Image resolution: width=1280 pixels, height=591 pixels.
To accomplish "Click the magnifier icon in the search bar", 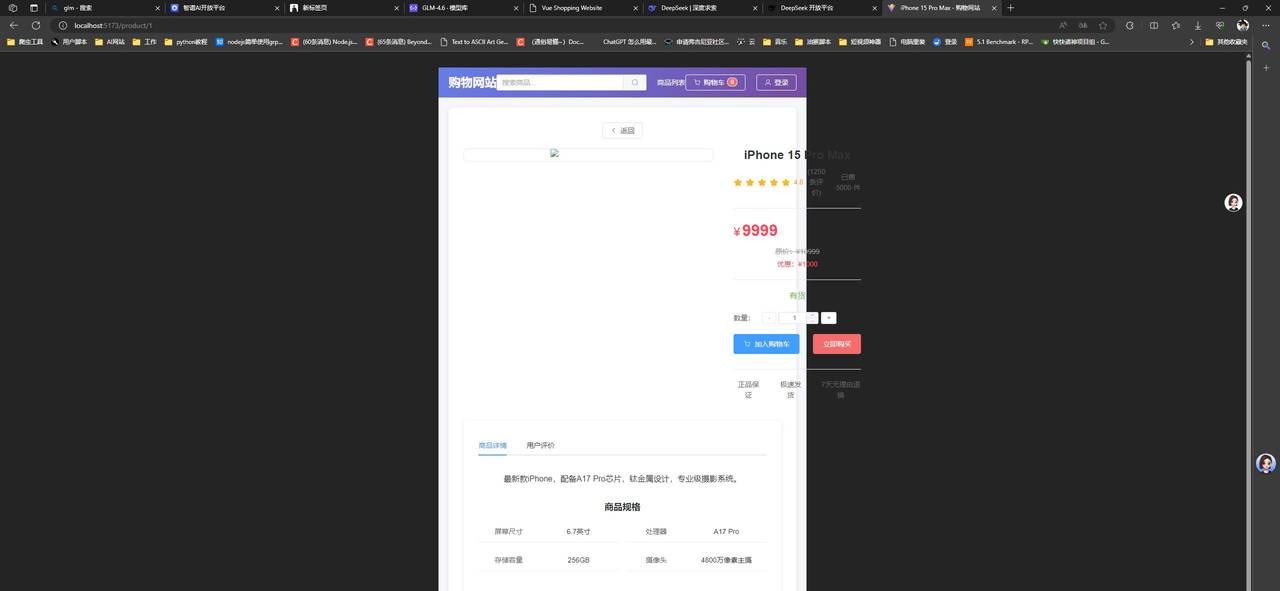I will click(x=634, y=82).
